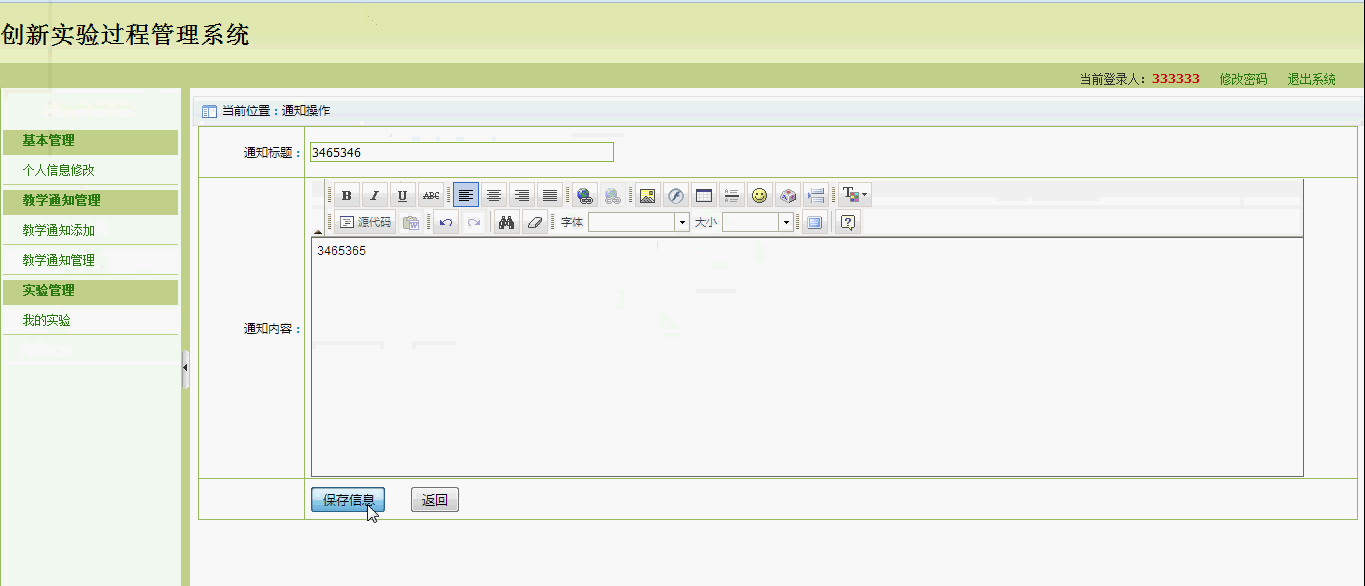Toggle underline formatting in the editor
This screenshot has height=586, width=1365.
tap(403, 196)
